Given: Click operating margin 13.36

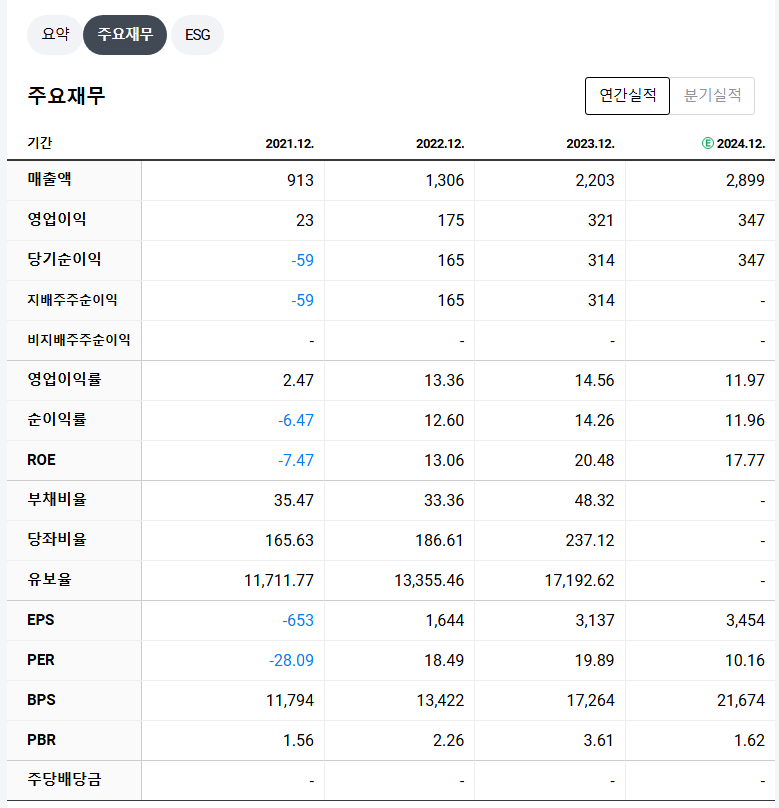Looking at the screenshot, I should (444, 380).
